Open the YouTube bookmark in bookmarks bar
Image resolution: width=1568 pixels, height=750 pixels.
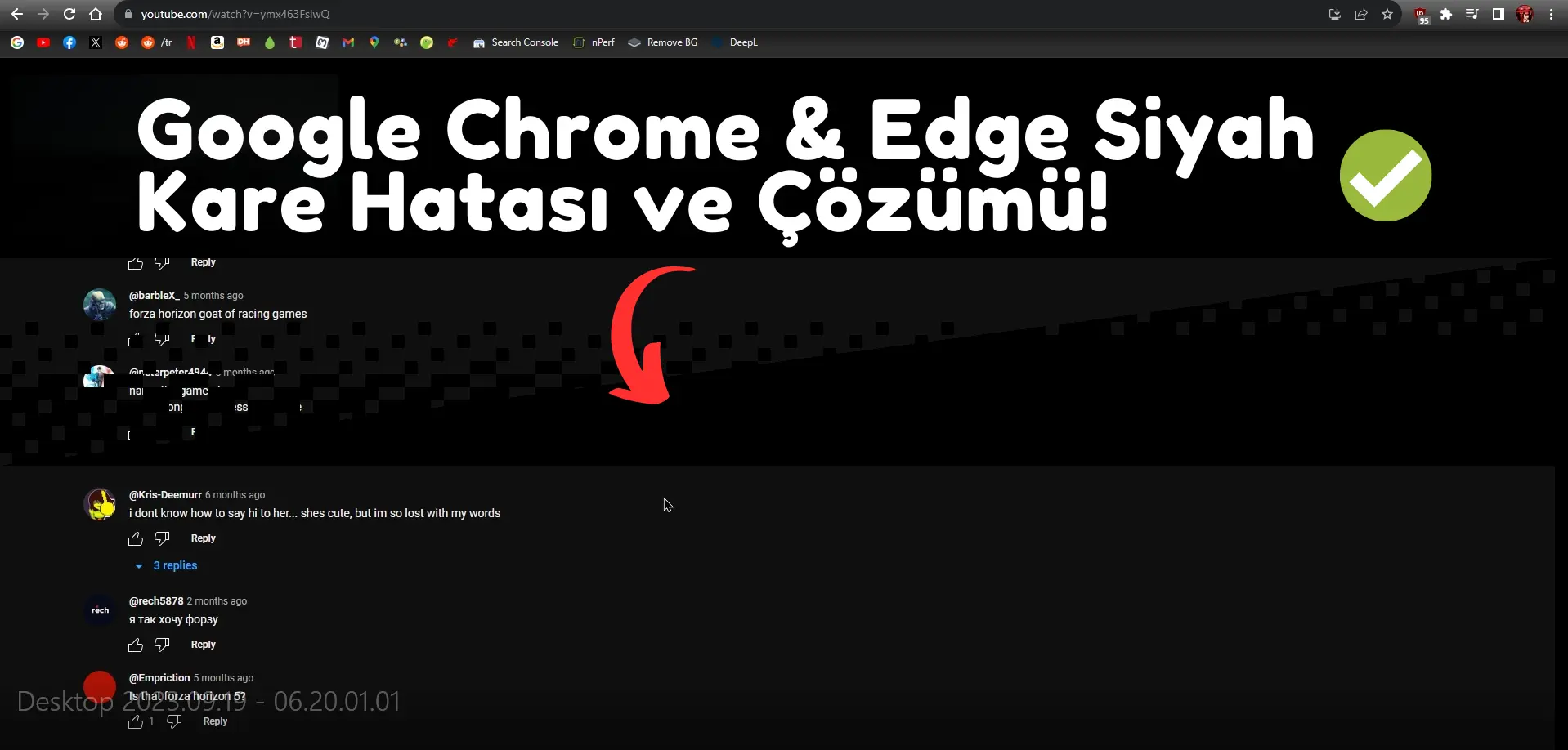(x=43, y=42)
